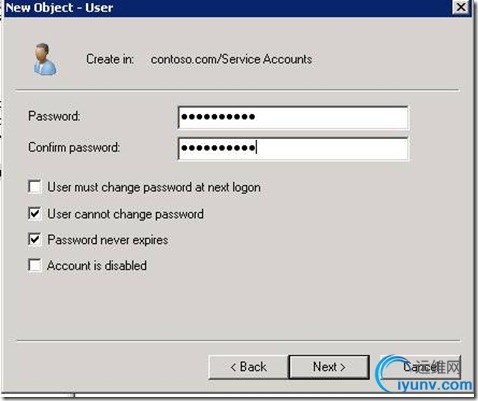Screen dimensions: 478x401
Task: Click the 'New Object - User' title bar
Action: click(227, 7)
